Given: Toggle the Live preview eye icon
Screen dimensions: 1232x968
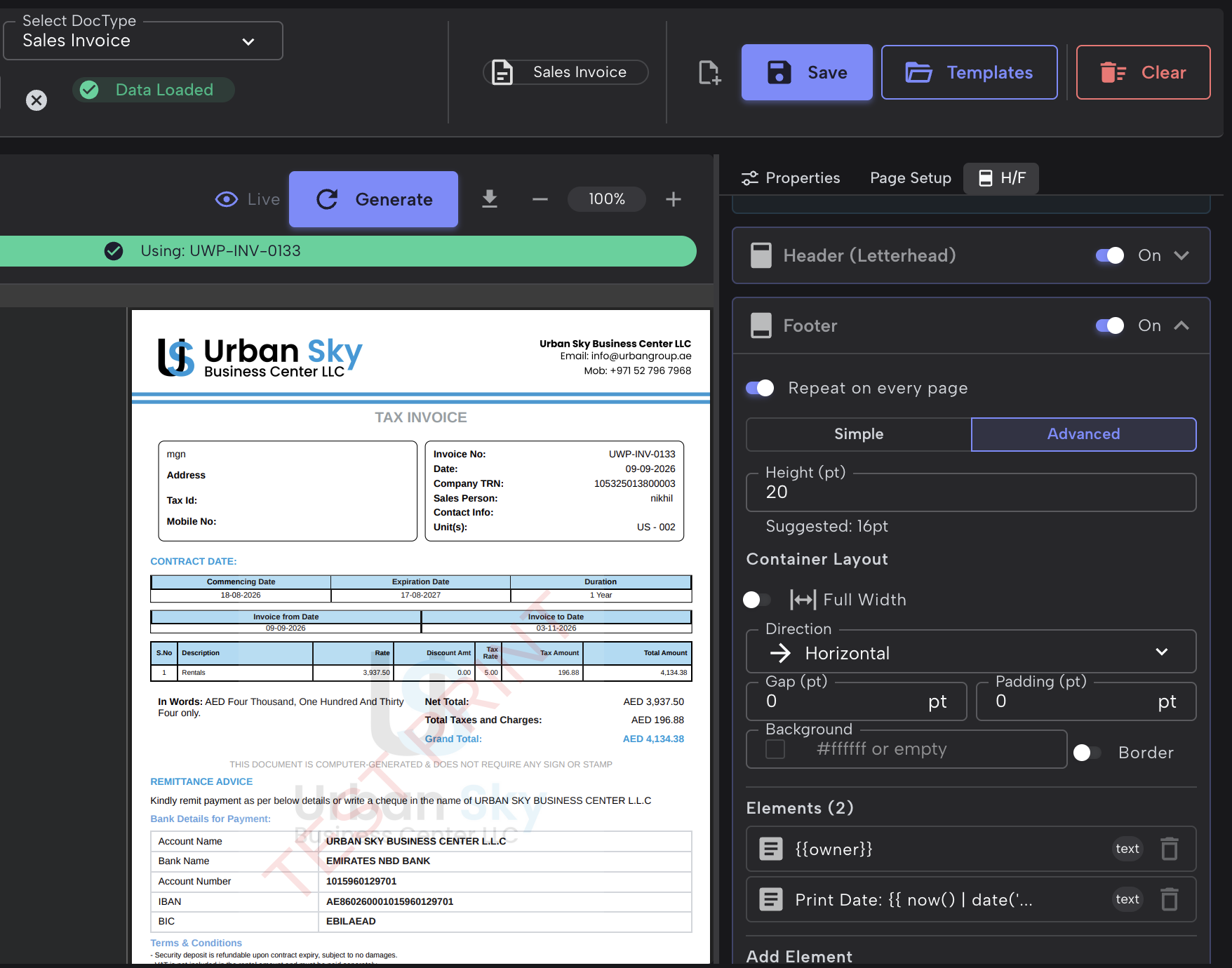Looking at the screenshot, I should (x=226, y=199).
